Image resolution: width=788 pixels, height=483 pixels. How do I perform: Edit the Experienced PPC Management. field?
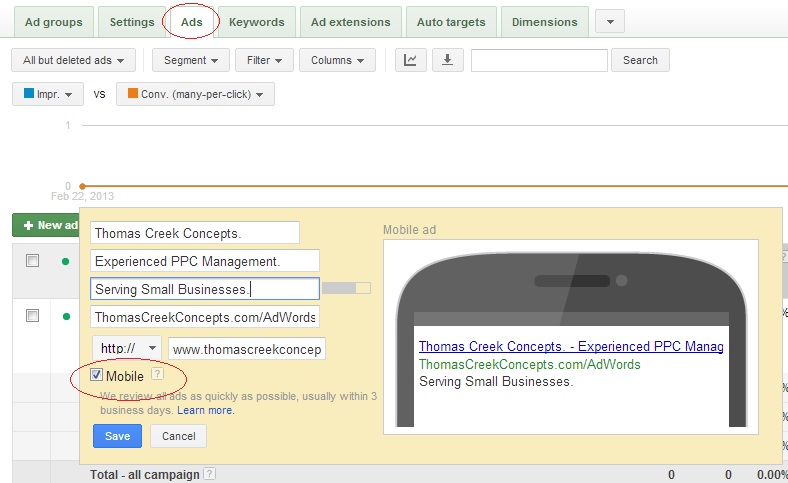click(x=205, y=261)
